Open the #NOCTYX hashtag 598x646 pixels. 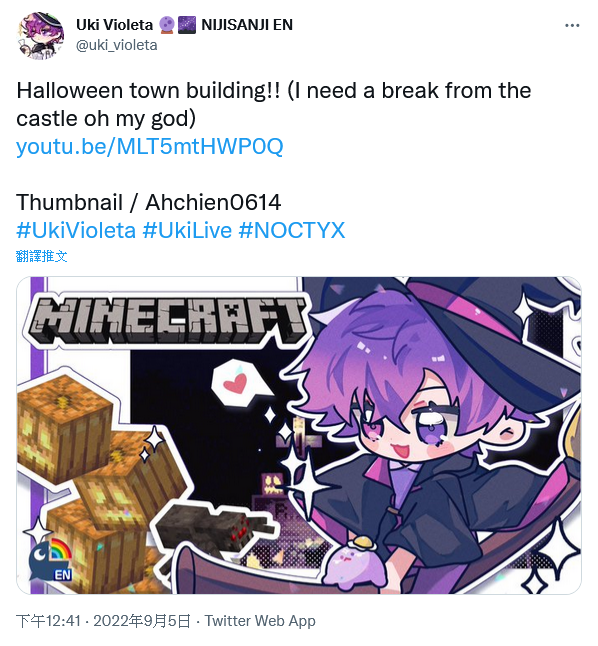tap(292, 230)
